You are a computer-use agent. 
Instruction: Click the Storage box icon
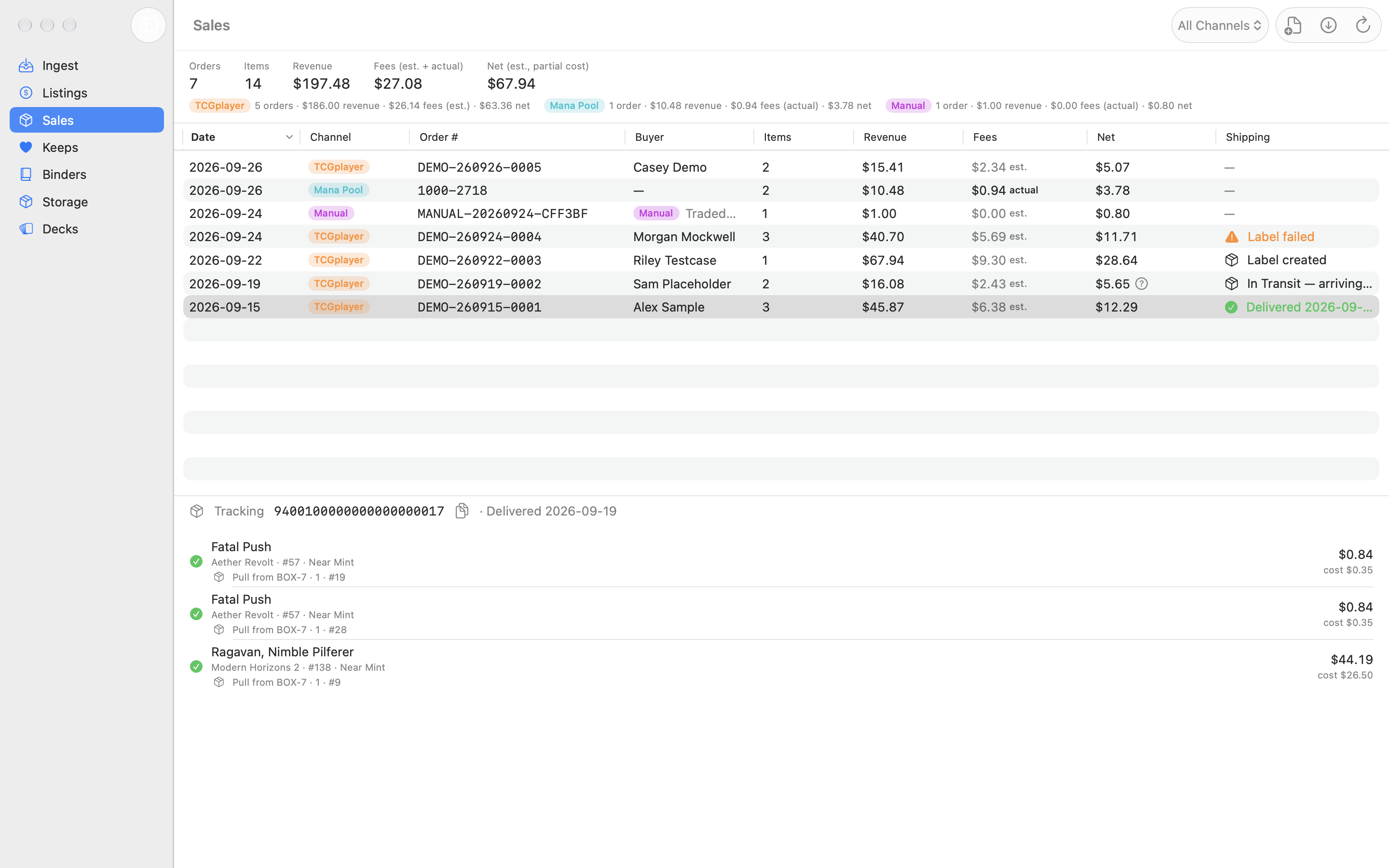(26, 202)
